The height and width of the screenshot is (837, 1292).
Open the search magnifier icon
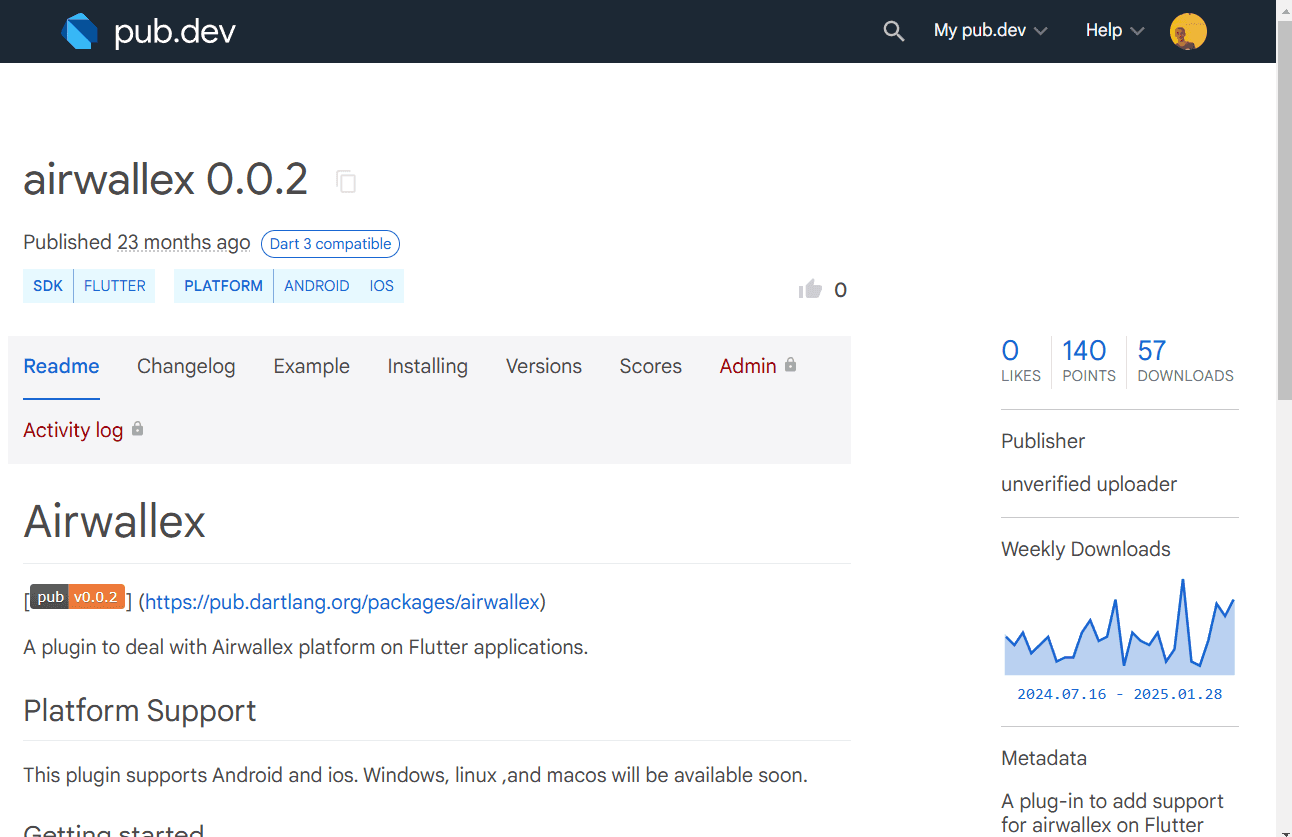[x=894, y=31]
